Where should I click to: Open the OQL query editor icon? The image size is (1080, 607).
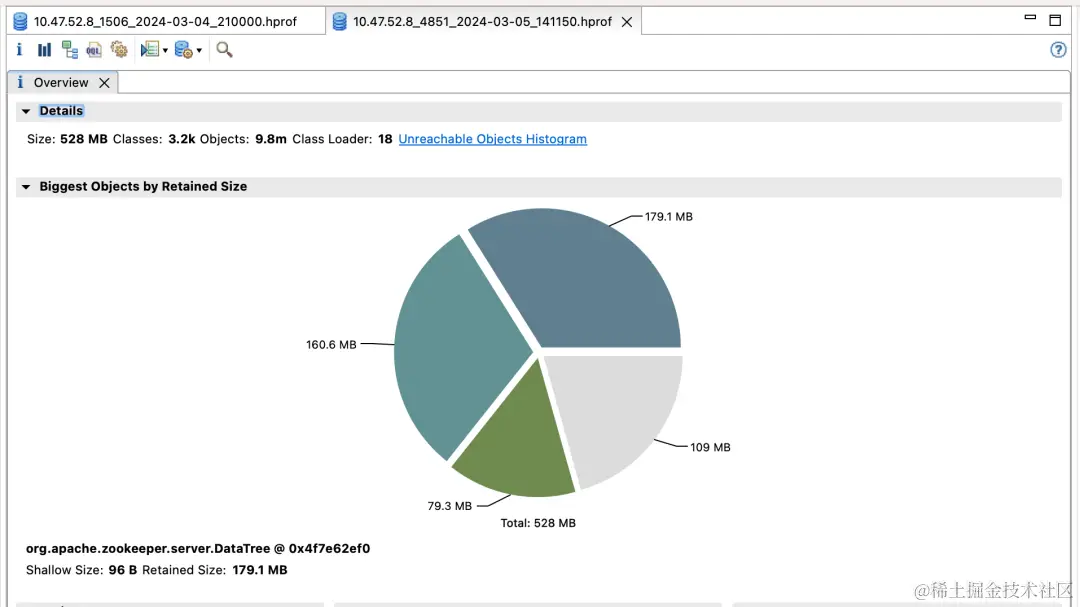click(94, 50)
